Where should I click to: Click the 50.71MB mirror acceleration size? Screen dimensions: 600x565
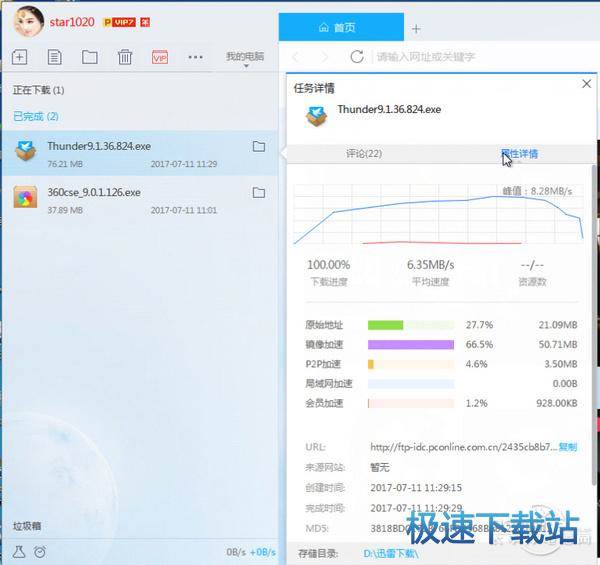(558, 345)
